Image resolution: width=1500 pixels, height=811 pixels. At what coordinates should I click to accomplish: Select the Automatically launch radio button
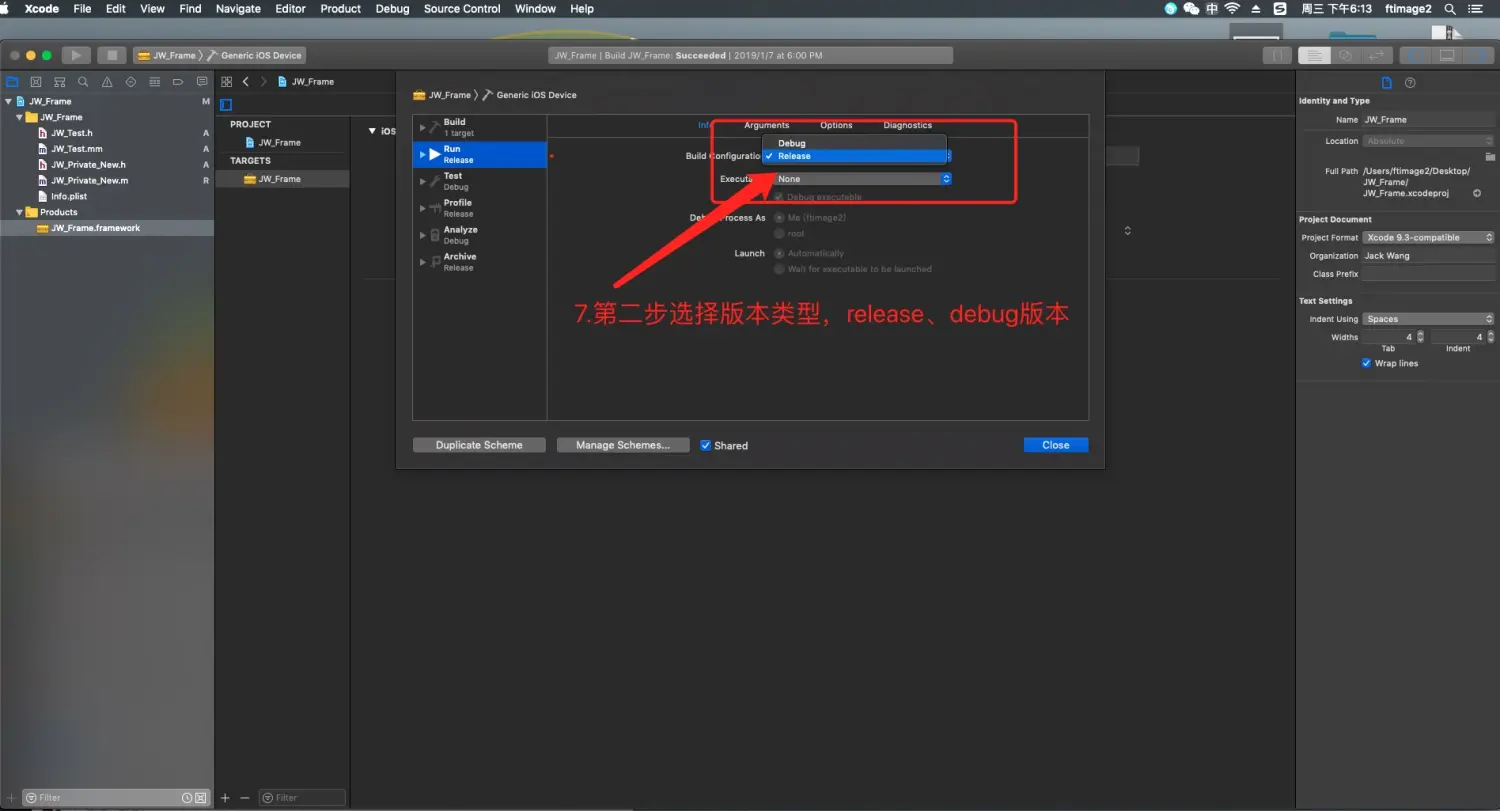[x=779, y=253]
